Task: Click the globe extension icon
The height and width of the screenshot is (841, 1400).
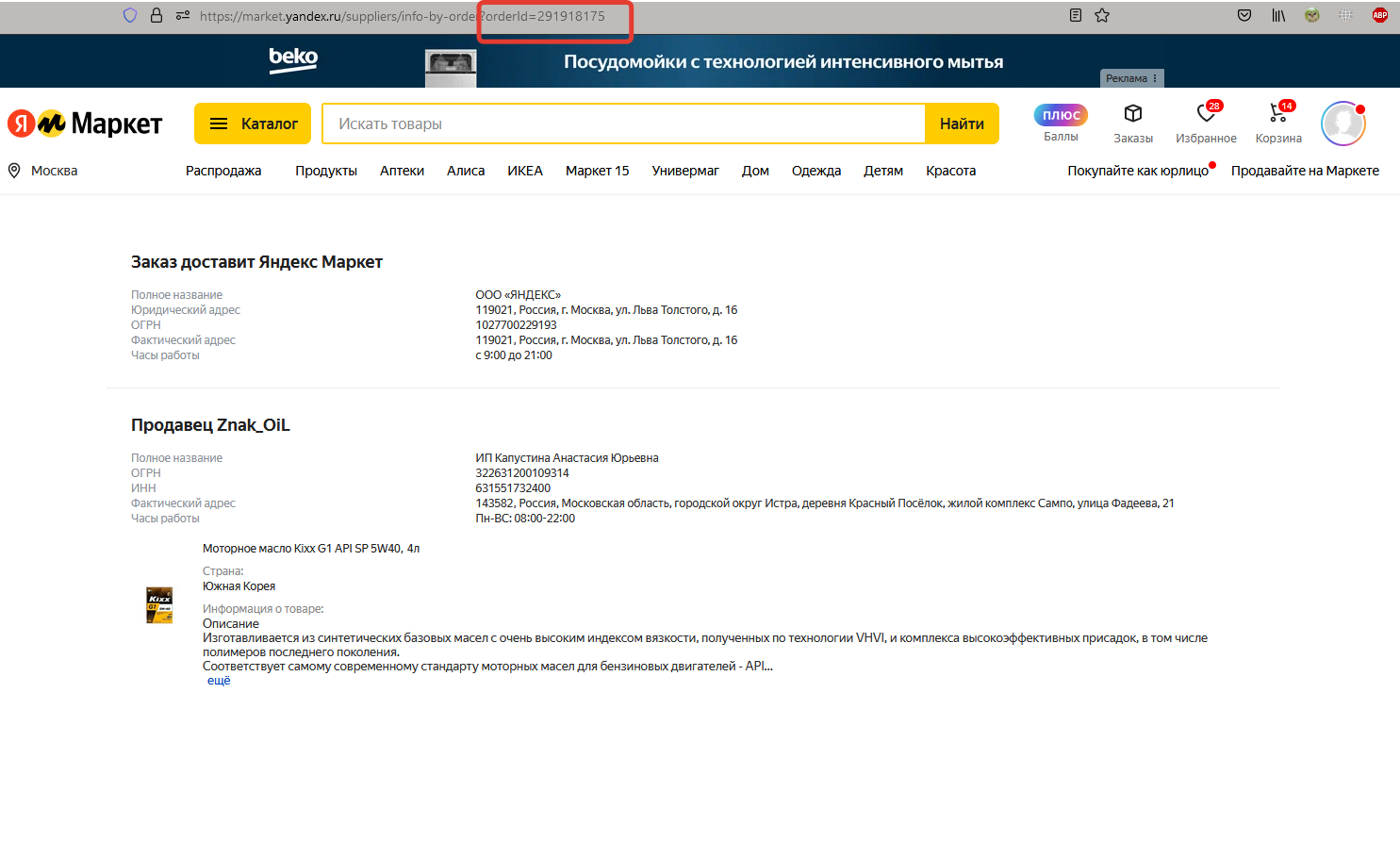Action: 1346,15
